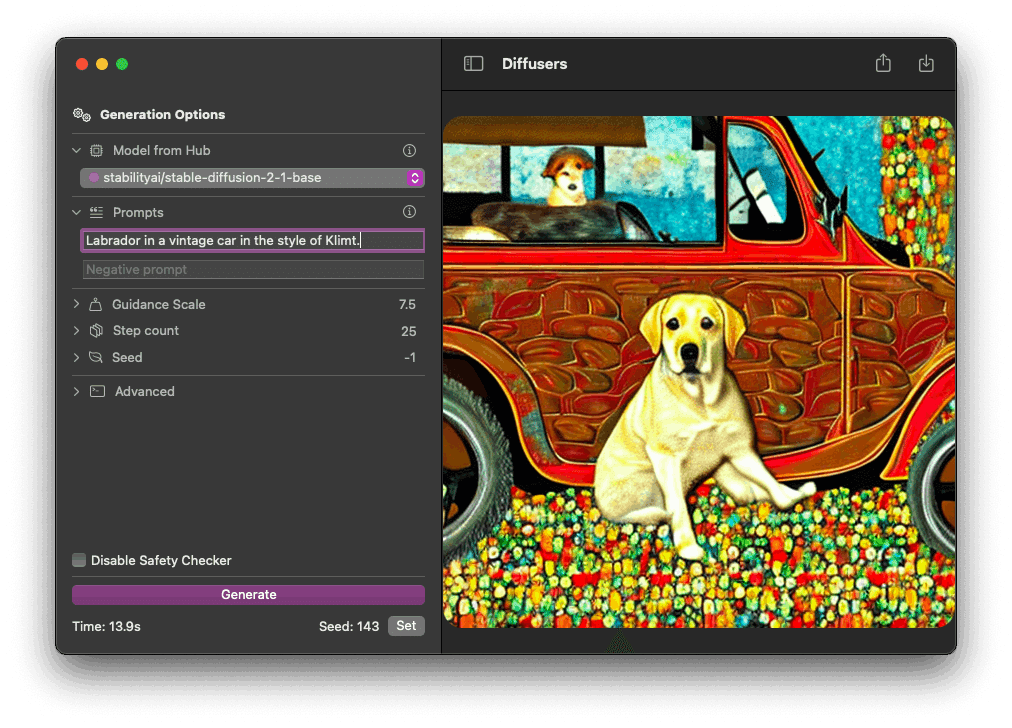Click the generated Labrador image

pyautogui.click(x=698, y=372)
